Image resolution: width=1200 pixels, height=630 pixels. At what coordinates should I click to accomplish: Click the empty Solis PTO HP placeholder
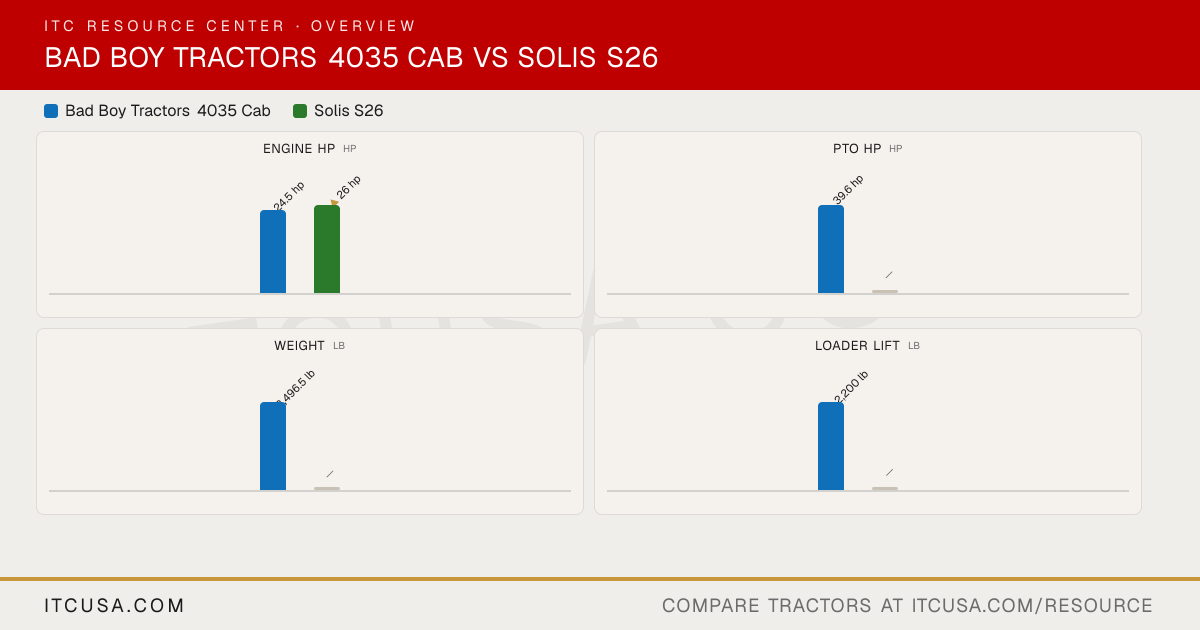[885, 291]
